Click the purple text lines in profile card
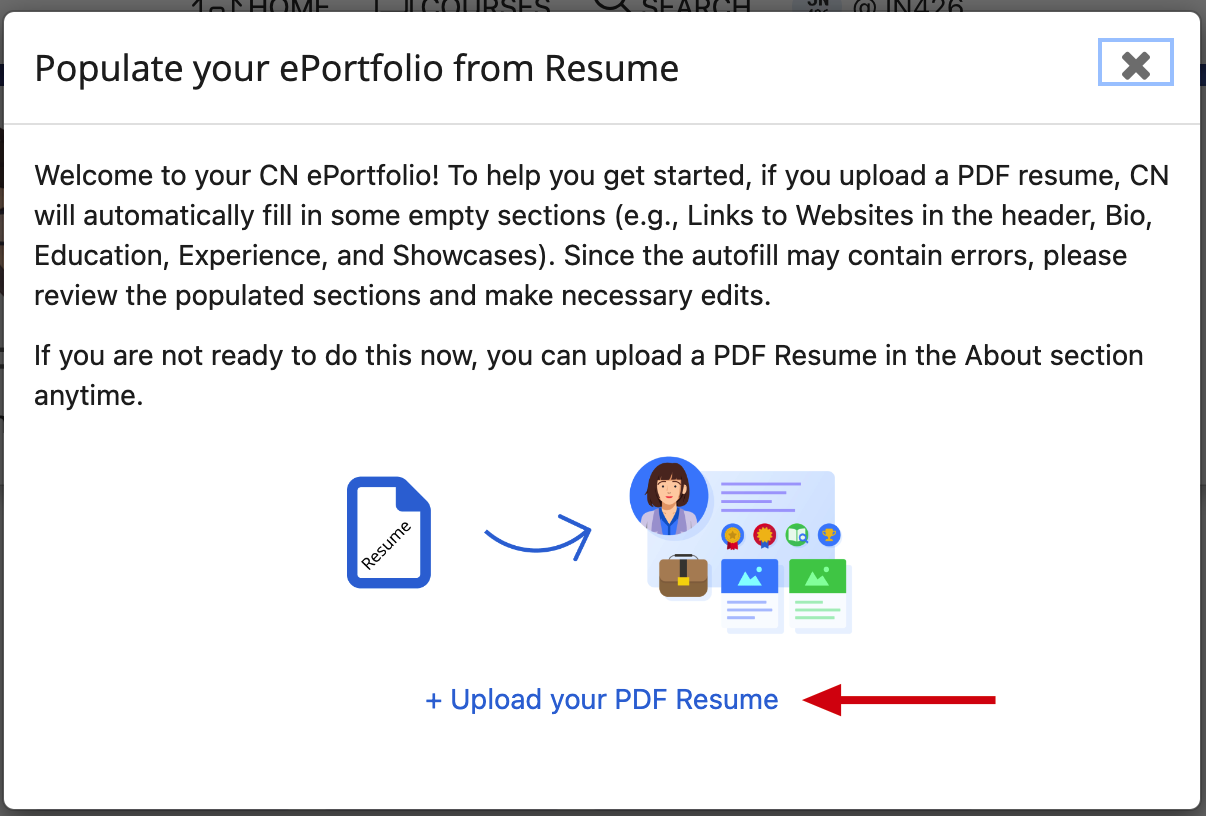1206x816 pixels. 761,498
